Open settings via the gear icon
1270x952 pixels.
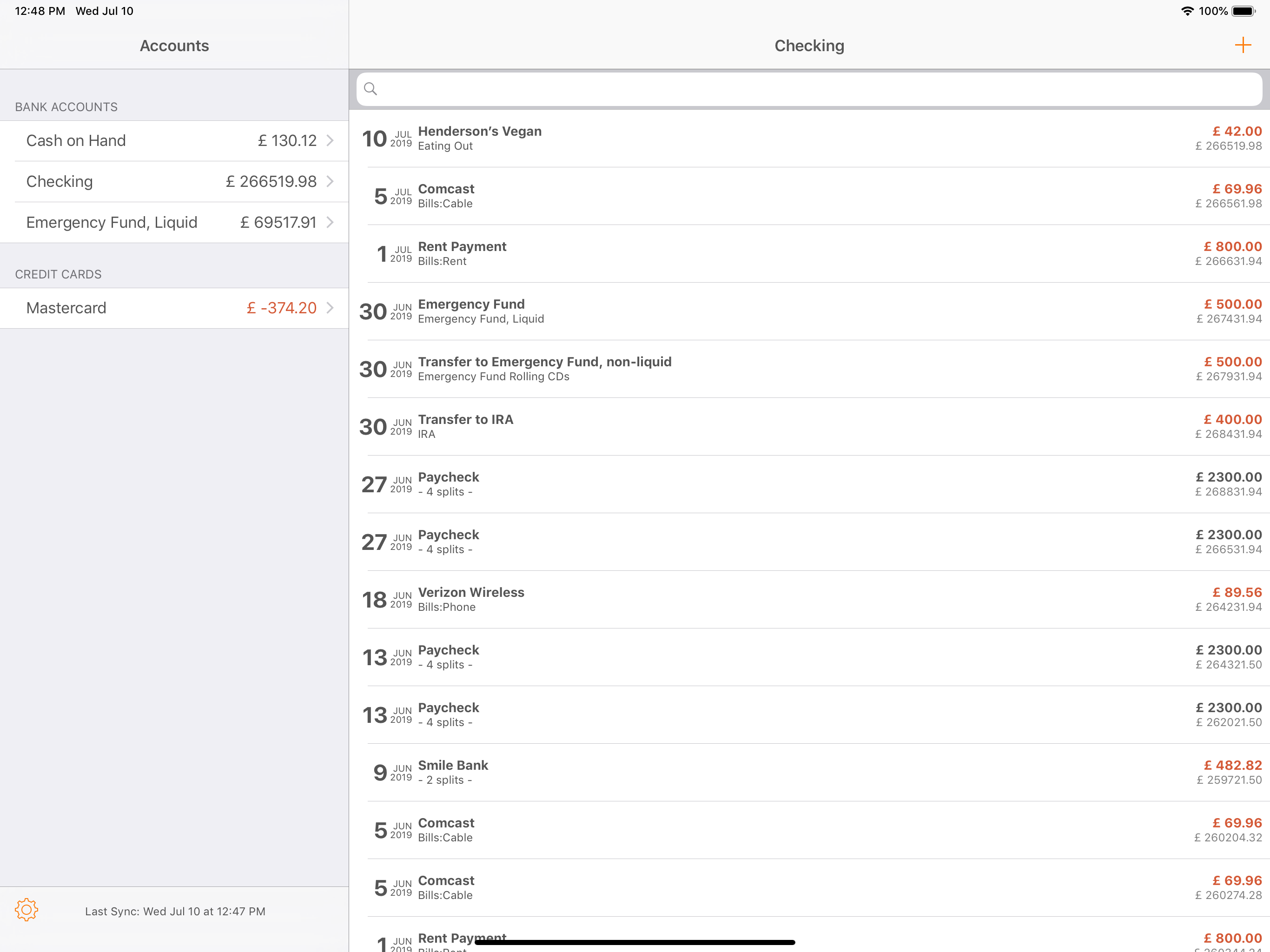[x=26, y=910]
